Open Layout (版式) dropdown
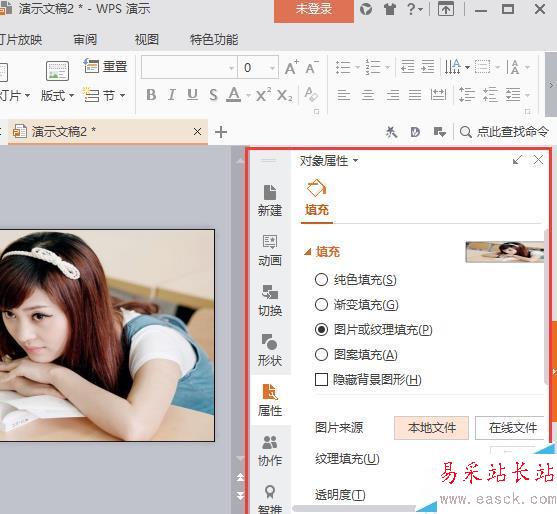Screen dimensions: 557x514 click(57, 95)
